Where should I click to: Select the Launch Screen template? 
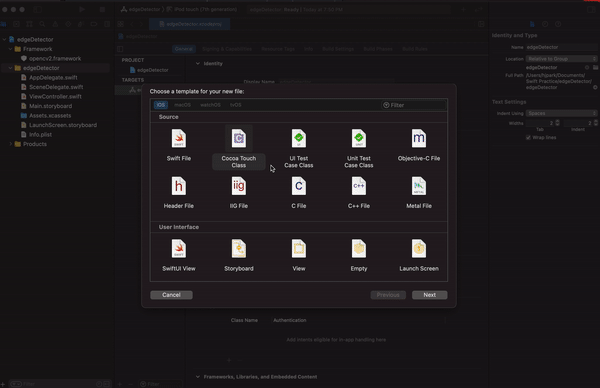(419, 256)
